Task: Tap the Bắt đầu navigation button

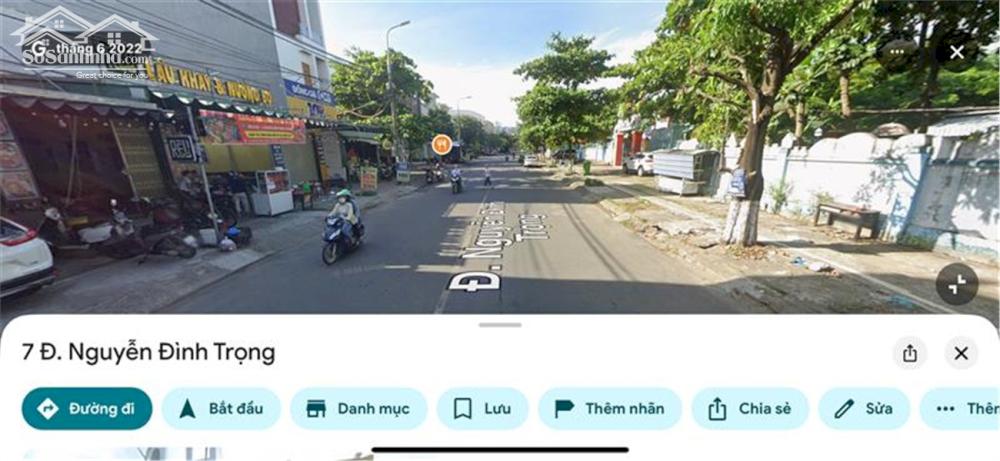Action: (221, 409)
